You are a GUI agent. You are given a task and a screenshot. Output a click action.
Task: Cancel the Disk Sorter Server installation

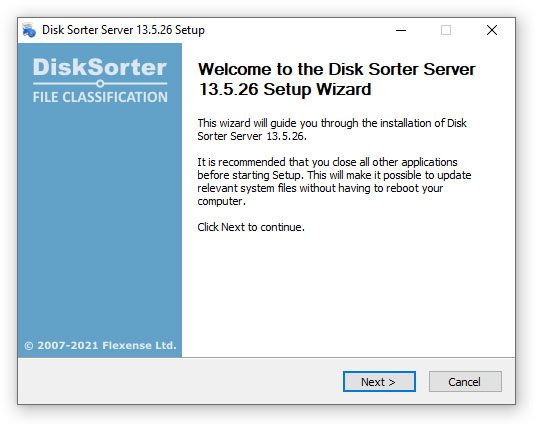(465, 381)
